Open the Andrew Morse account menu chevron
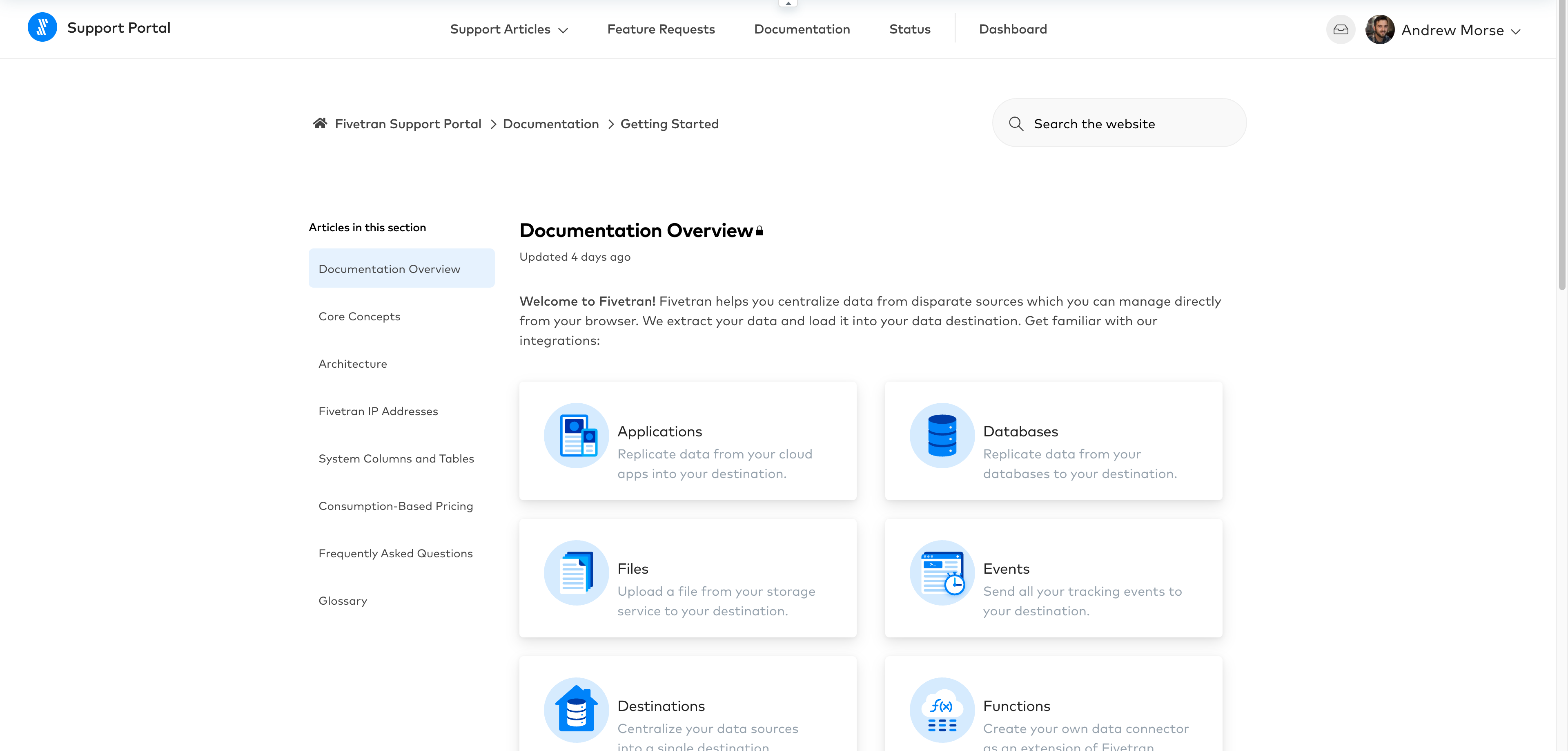The width and height of the screenshot is (1568, 751). [x=1516, y=31]
